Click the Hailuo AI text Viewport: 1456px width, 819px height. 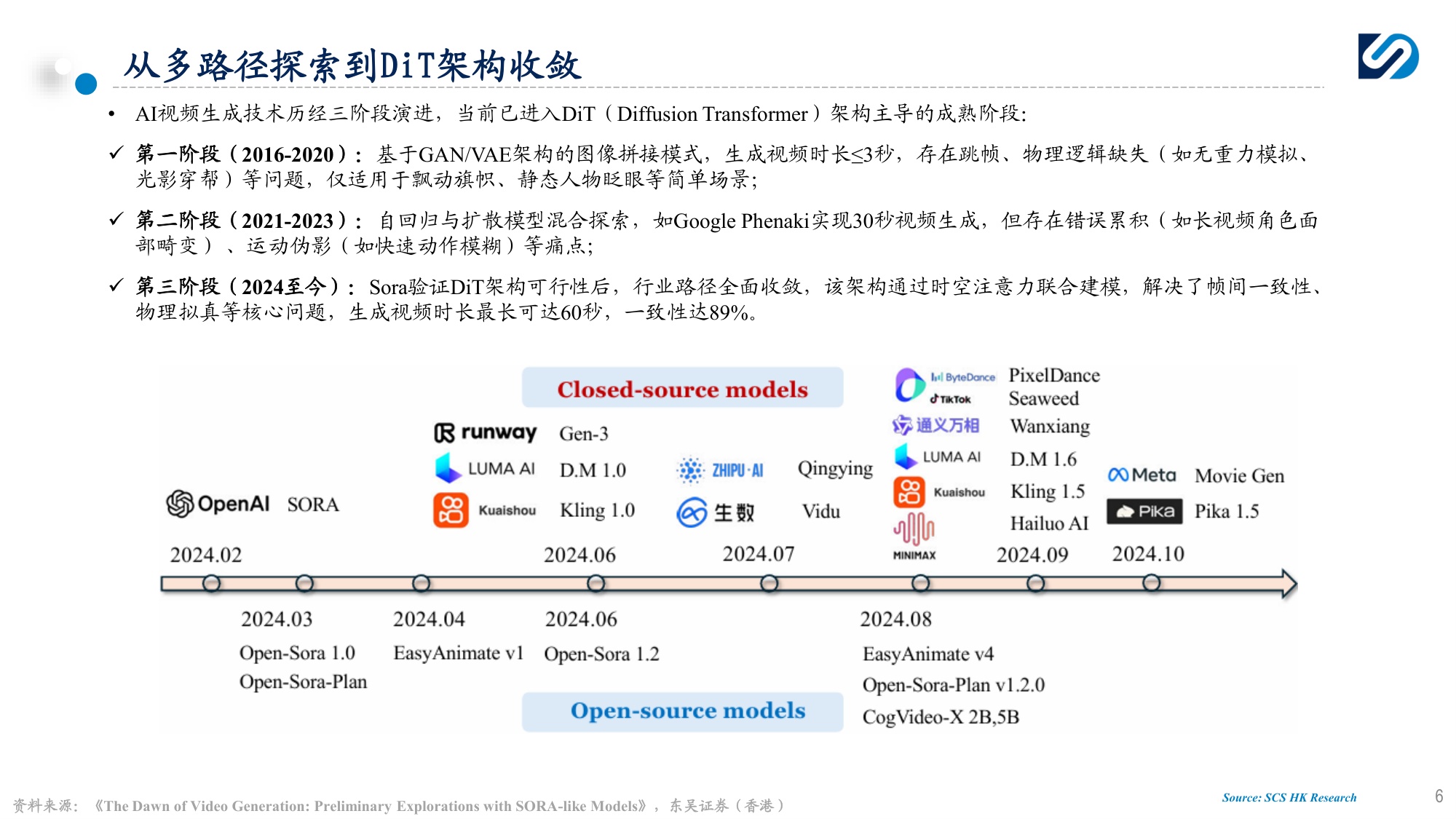pyautogui.click(x=1049, y=523)
